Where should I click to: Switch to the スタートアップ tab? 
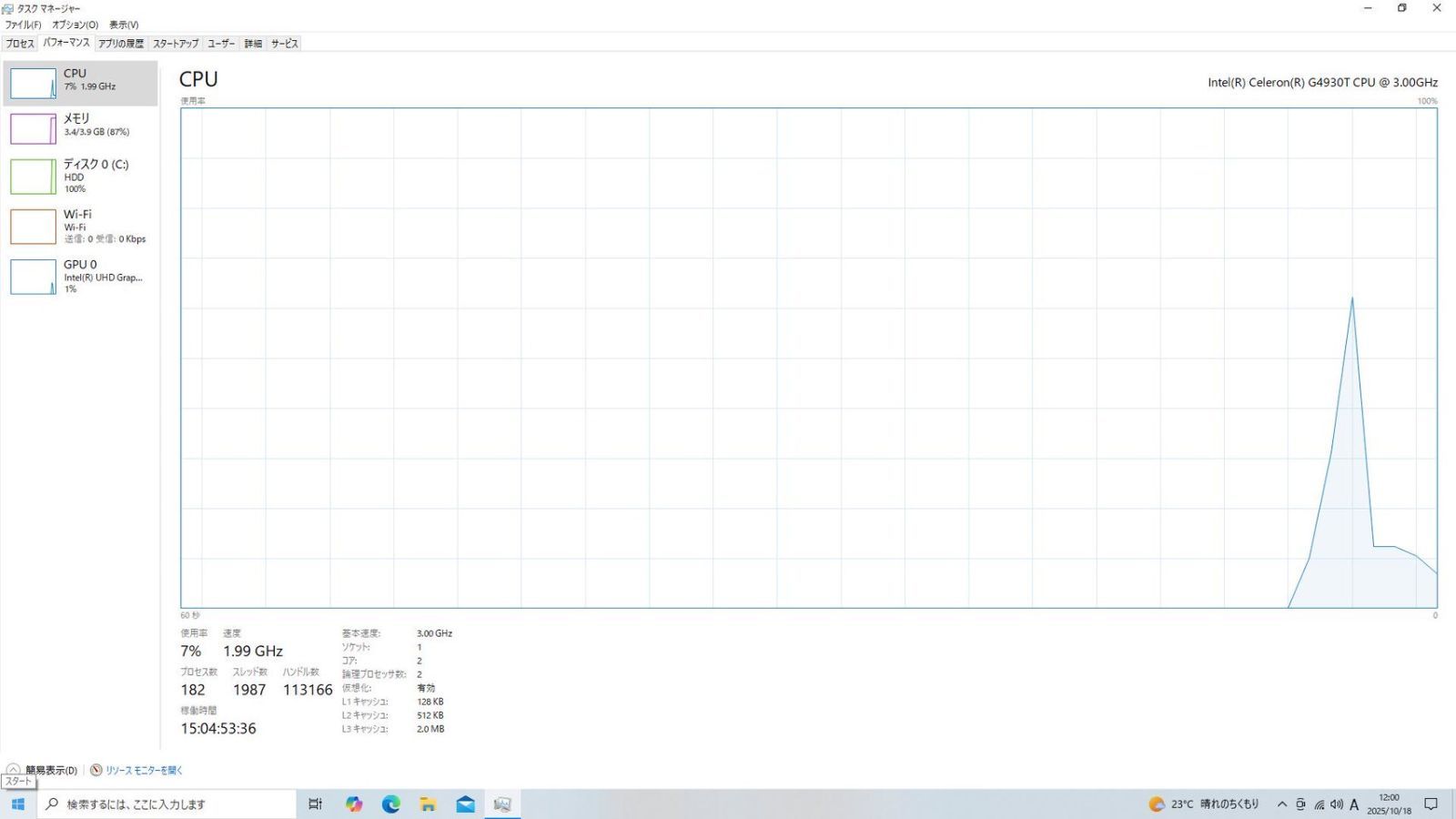tap(176, 44)
